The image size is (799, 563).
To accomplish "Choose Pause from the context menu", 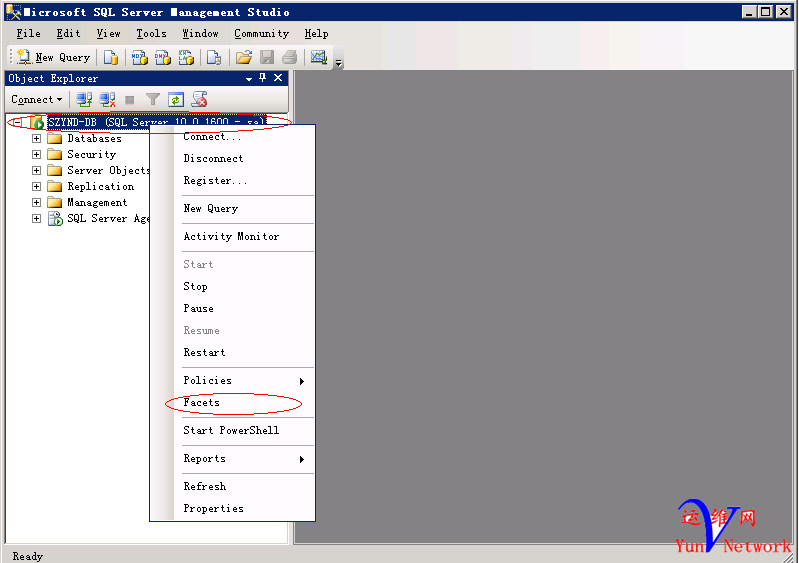I will pos(232,308).
